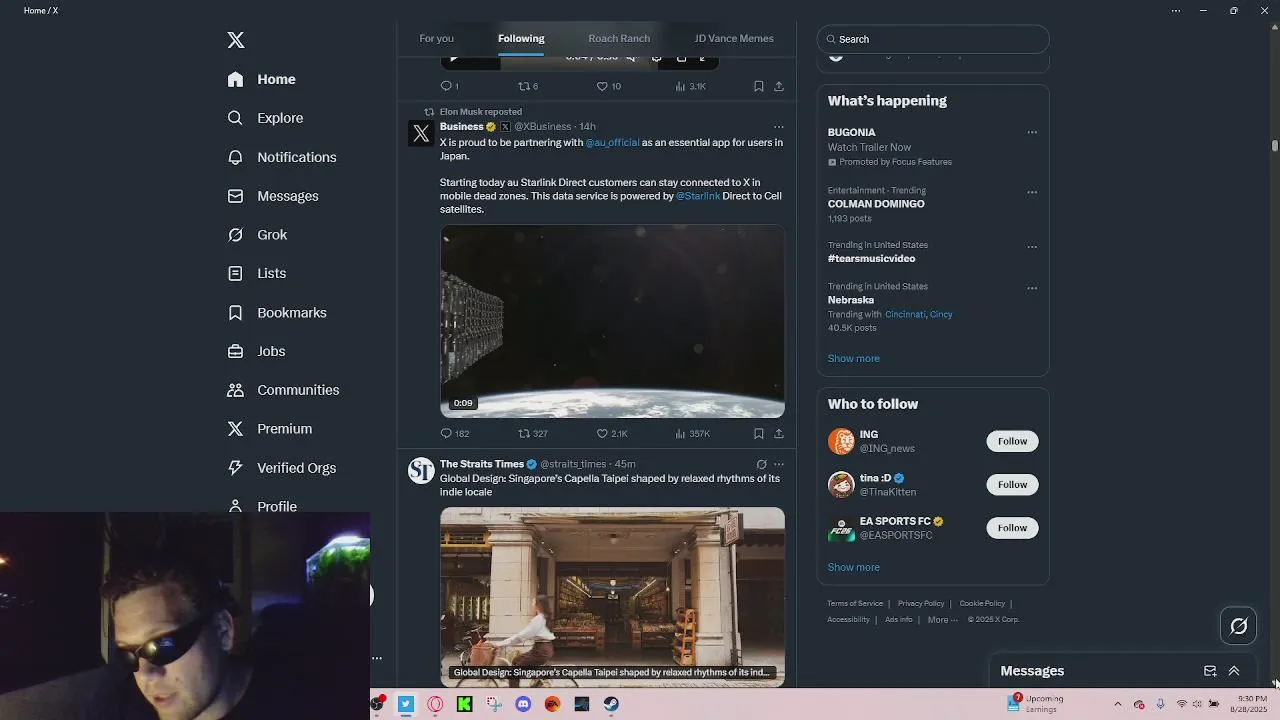The height and width of the screenshot is (720, 1280).
Task: Select the Following tab
Action: click(x=521, y=38)
